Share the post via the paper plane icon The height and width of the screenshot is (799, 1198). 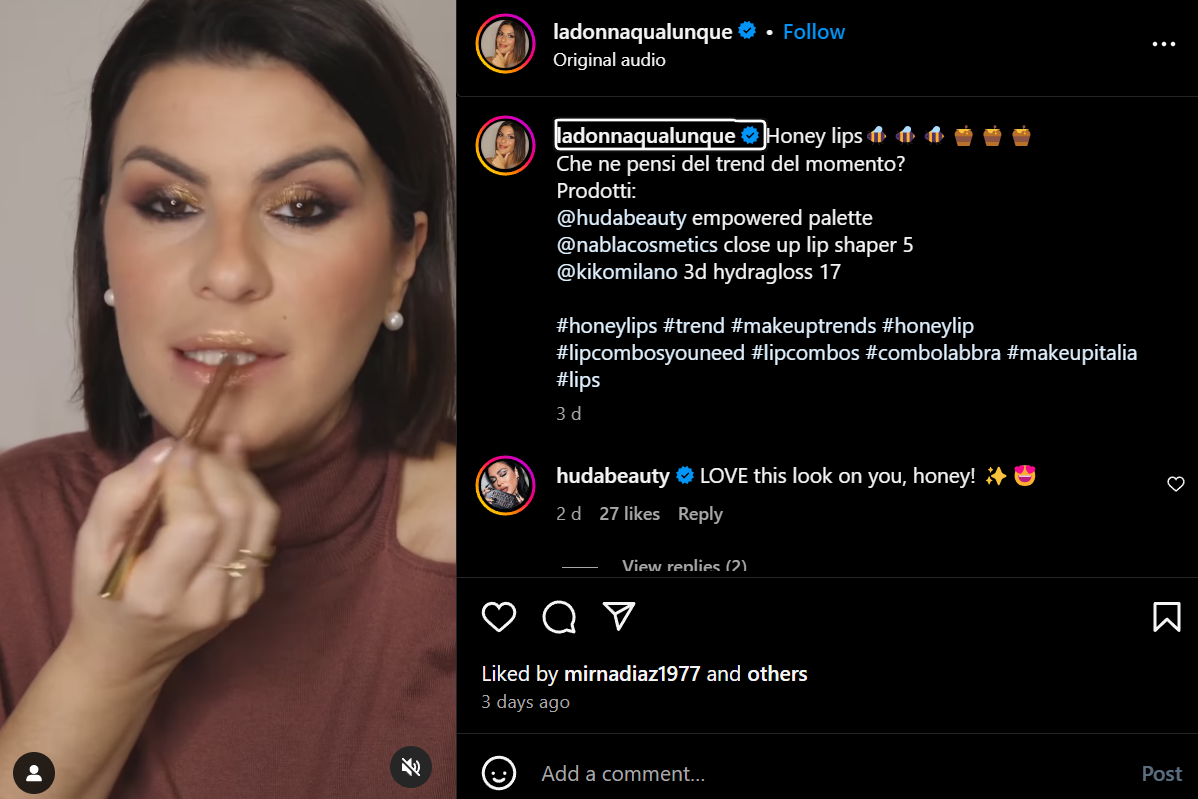(x=620, y=617)
